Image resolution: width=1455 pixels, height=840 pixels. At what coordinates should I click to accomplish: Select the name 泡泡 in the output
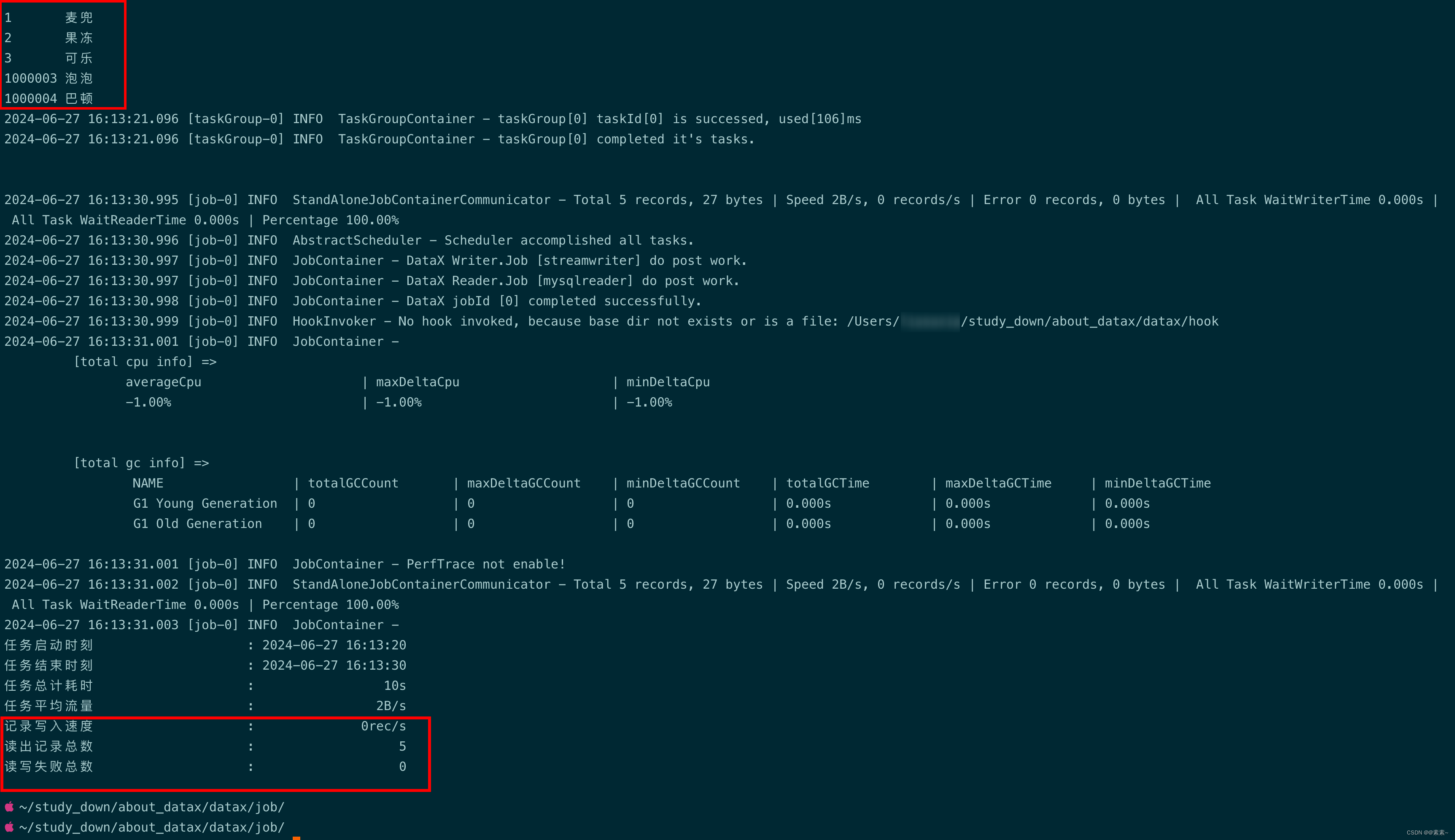[79, 78]
